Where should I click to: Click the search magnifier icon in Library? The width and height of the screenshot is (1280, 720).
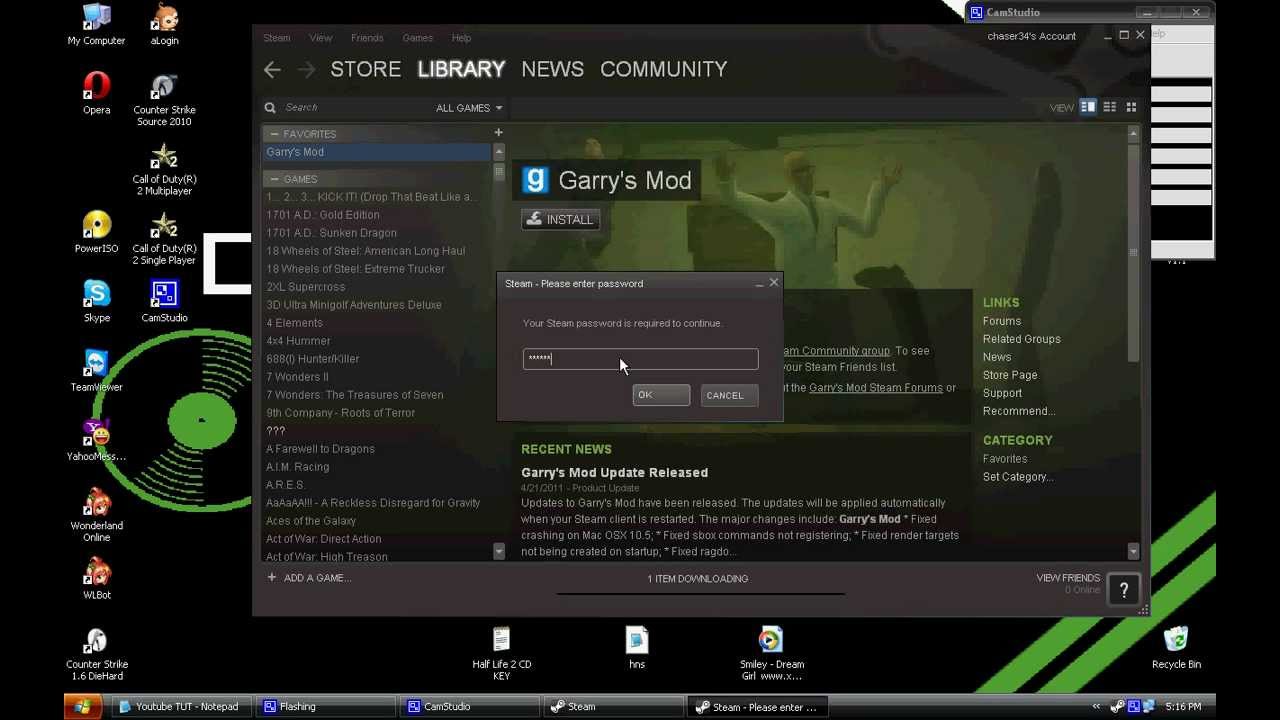[x=270, y=108]
